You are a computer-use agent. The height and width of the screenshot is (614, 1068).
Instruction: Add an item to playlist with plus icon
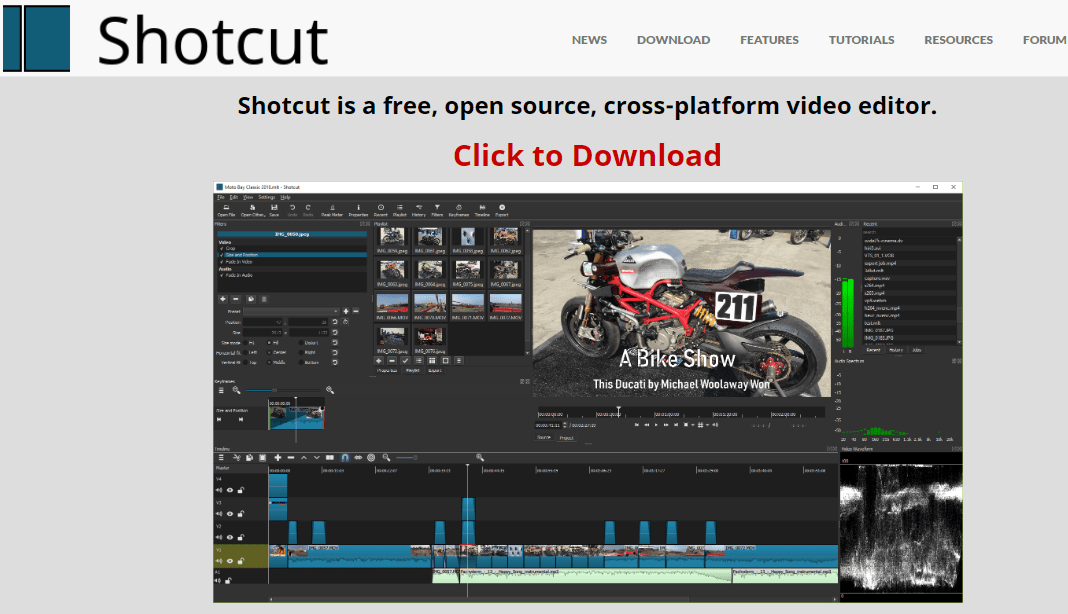coord(379,360)
